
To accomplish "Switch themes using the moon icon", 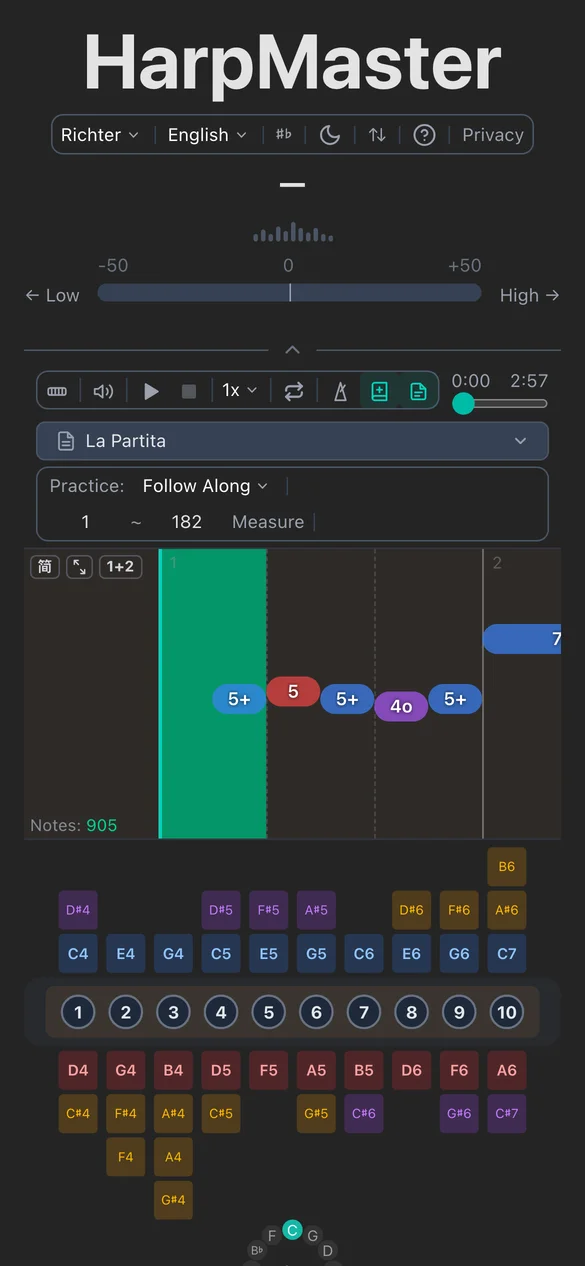I will click(330, 134).
